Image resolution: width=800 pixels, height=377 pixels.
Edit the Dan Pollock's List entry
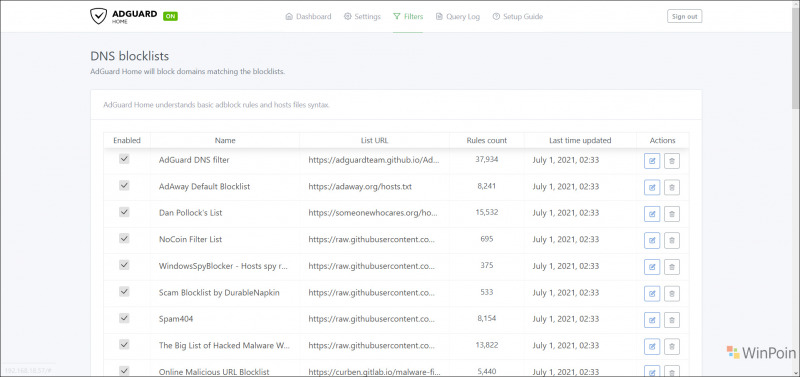(x=652, y=214)
